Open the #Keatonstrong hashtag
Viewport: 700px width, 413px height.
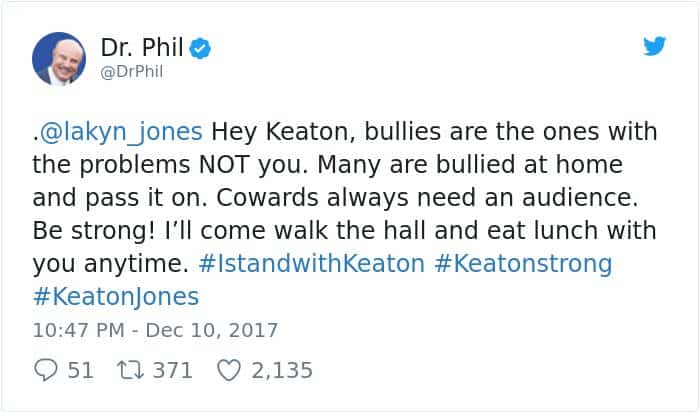pyautogui.click(x=517, y=265)
